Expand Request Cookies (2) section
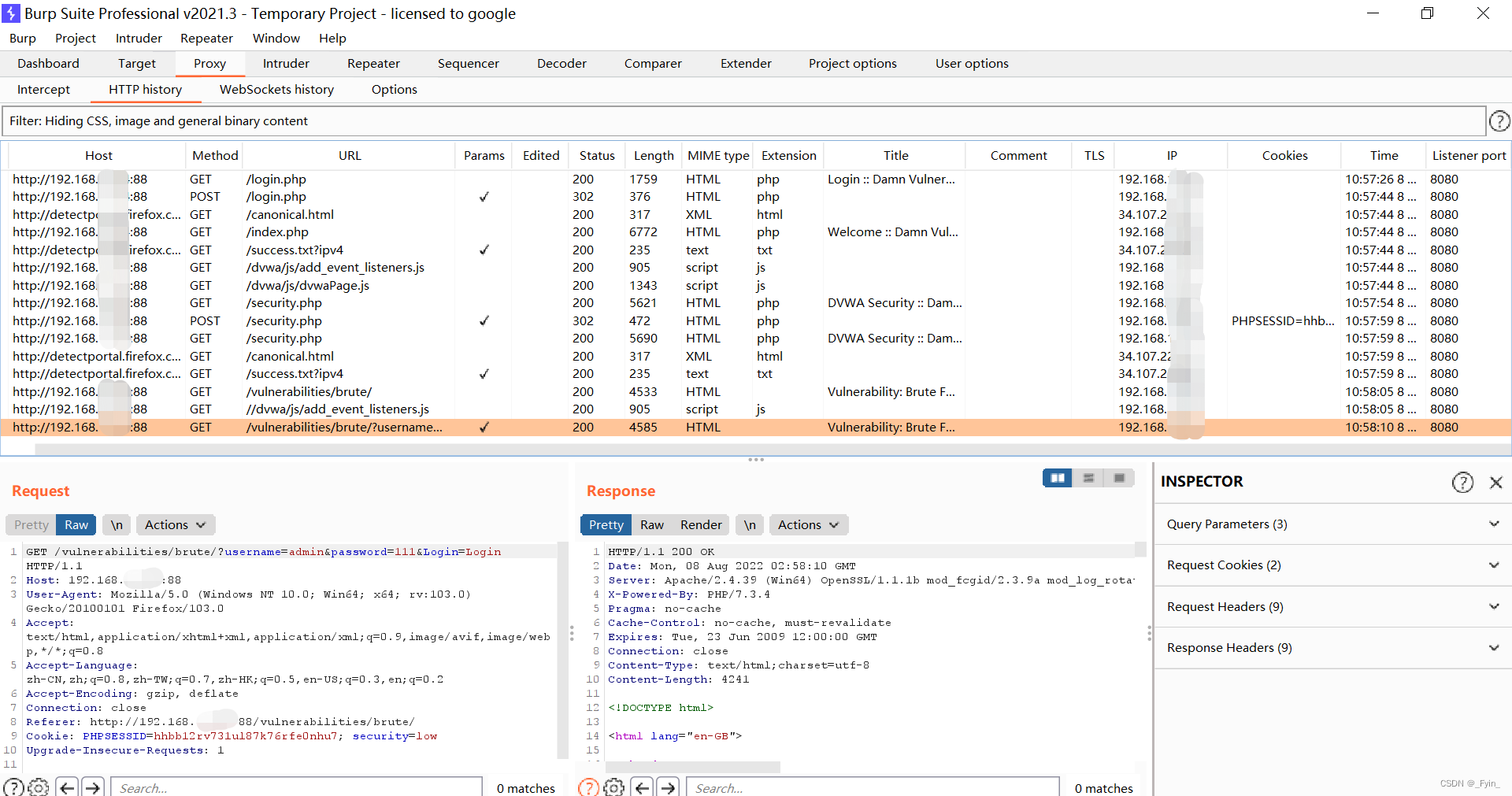The height and width of the screenshot is (796, 1512). point(1332,565)
